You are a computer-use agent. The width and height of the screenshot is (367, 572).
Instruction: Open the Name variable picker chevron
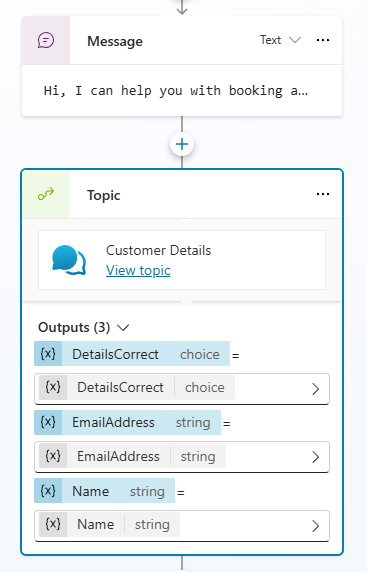[x=316, y=526]
